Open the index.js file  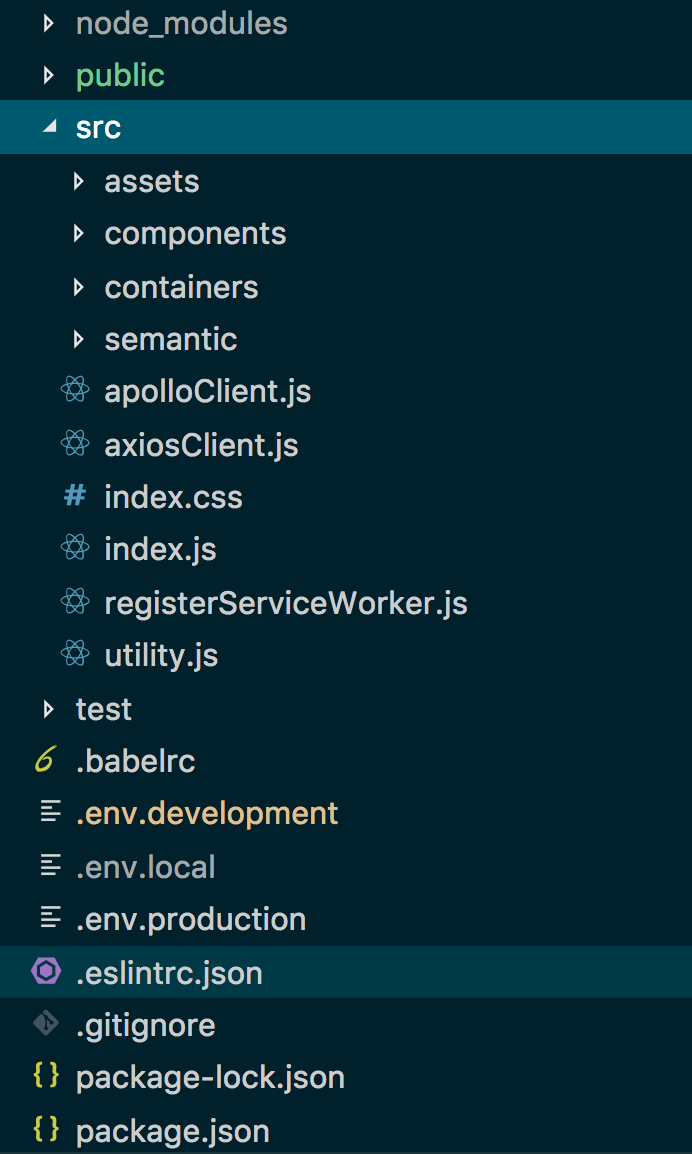[x=160, y=549]
